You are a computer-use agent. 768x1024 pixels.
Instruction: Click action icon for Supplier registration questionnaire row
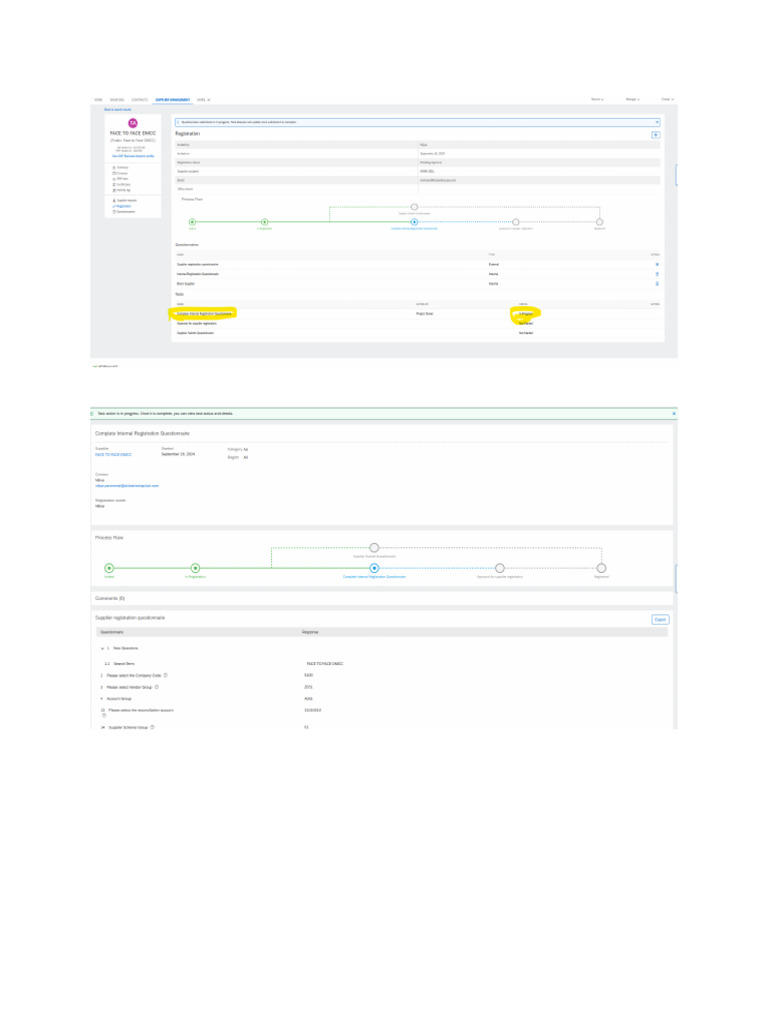tap(656, 264)
